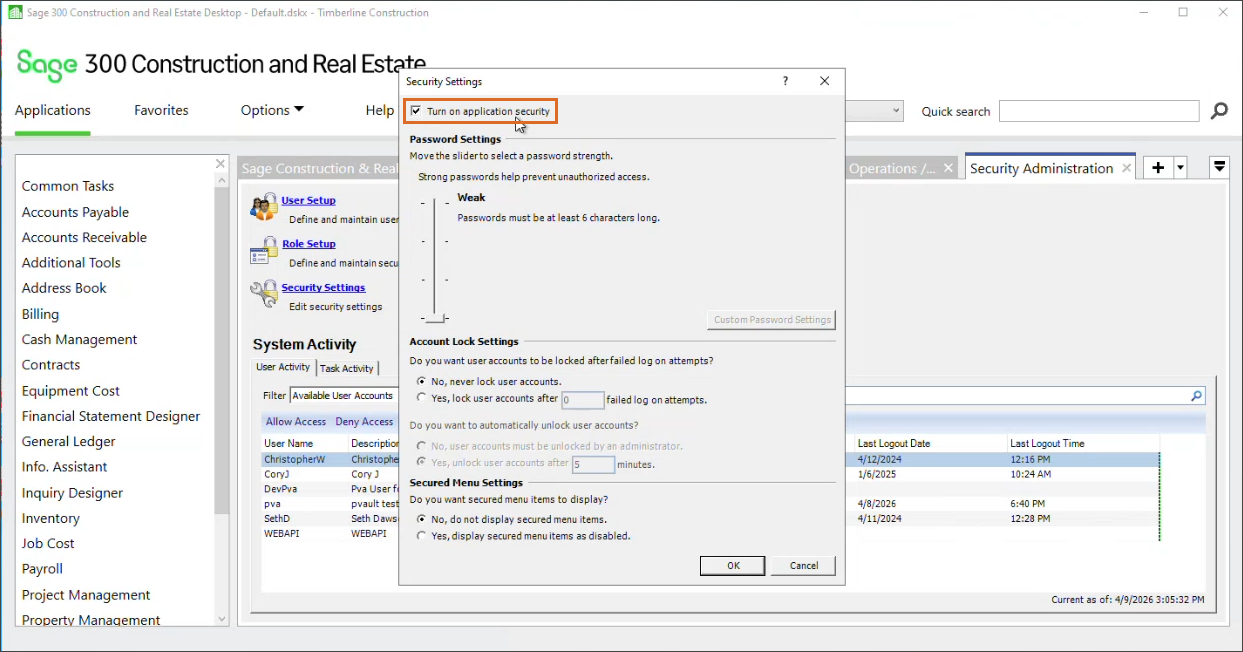
Task: Click the User Setup people icon
Action: (264, 207)
